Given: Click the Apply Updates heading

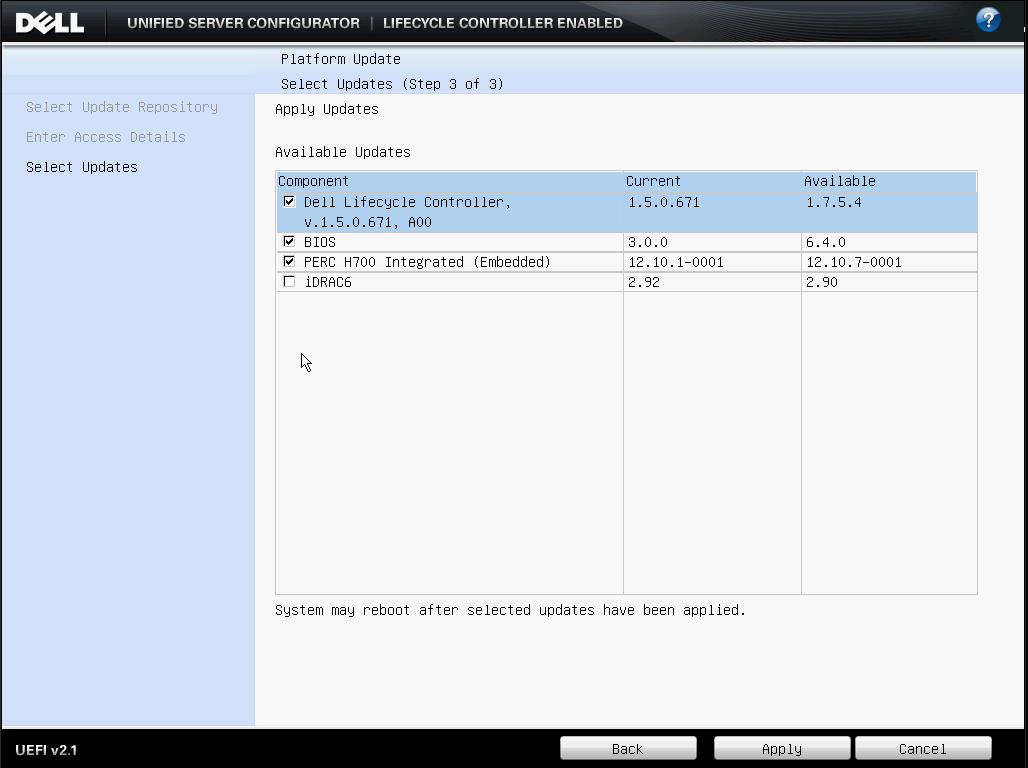Looking at the screenshot, I should pos(327,109).
